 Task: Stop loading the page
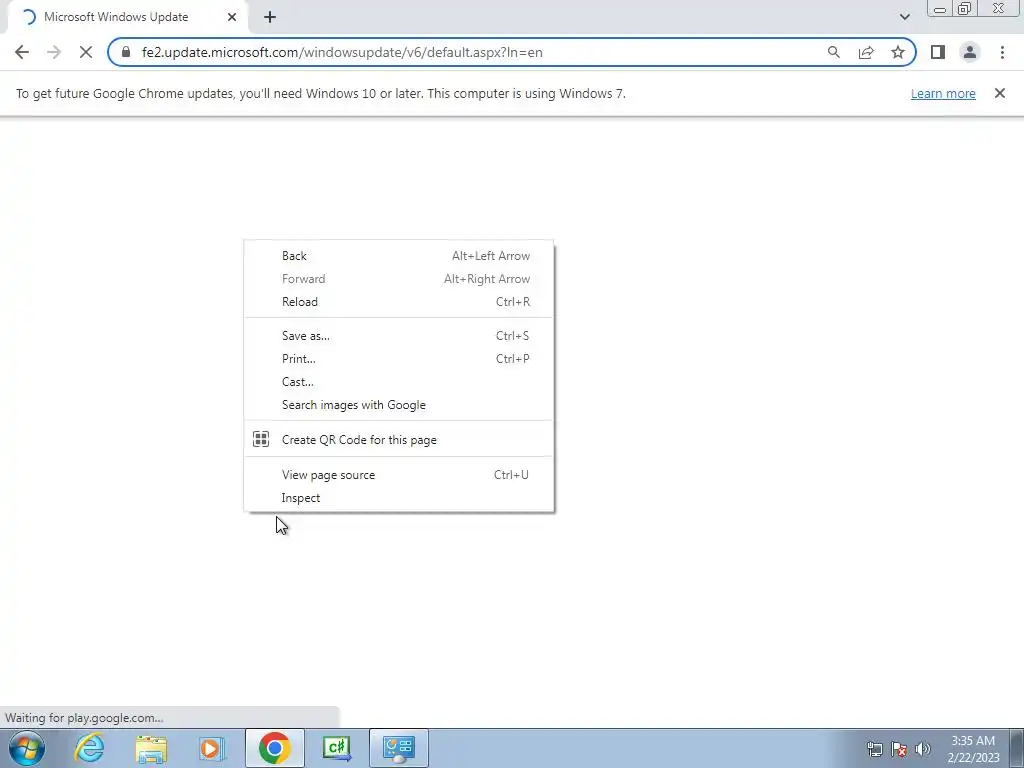point(86,52)
